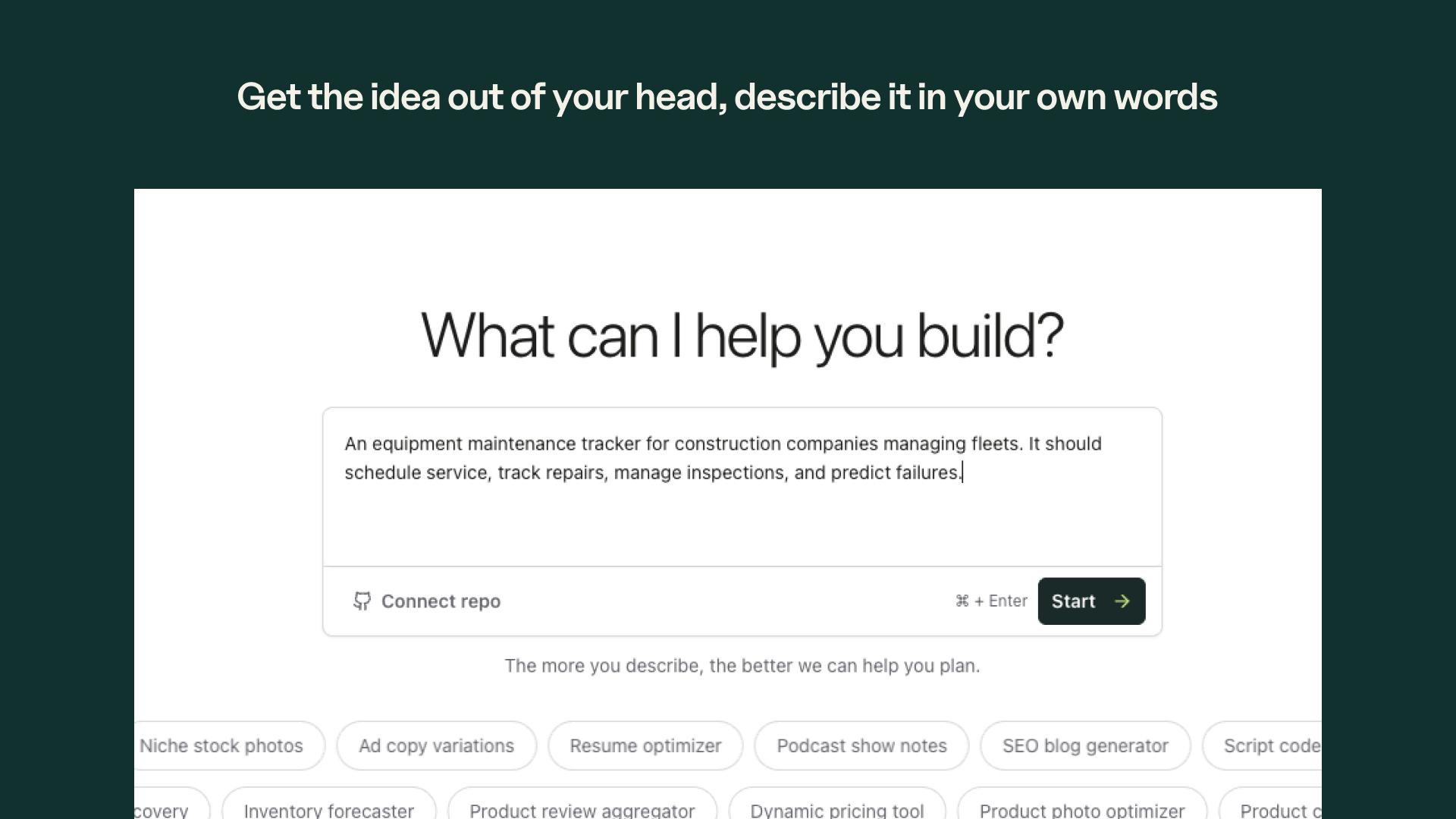Image resolution: width=1456 pixels, height=819 pixels.
Task: Select the Niche stock photos suggestion
Action: [222, 745]
